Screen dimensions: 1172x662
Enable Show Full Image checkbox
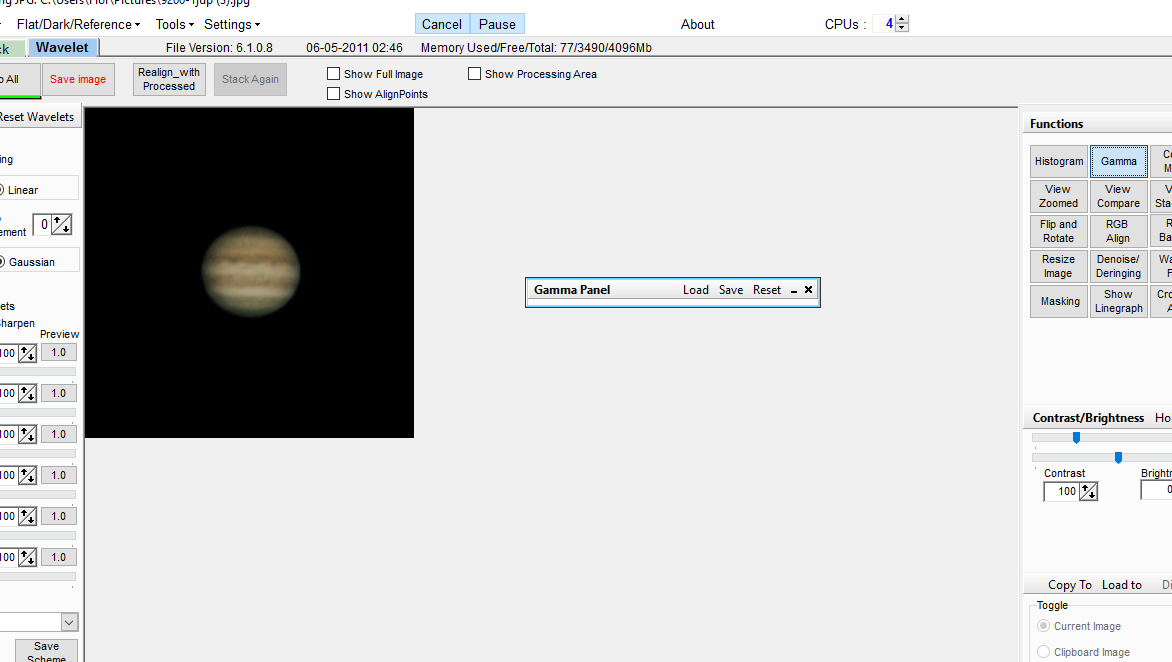coord(333,74)
